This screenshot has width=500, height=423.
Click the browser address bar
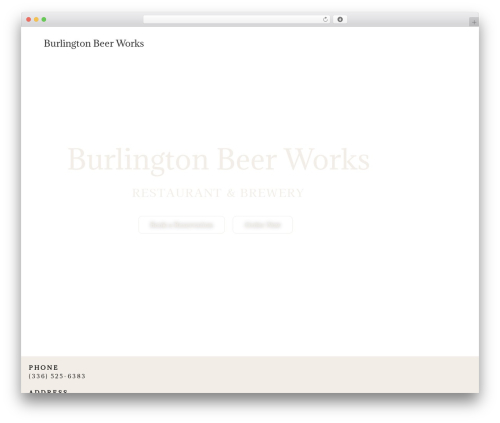(x=236, y=20)
